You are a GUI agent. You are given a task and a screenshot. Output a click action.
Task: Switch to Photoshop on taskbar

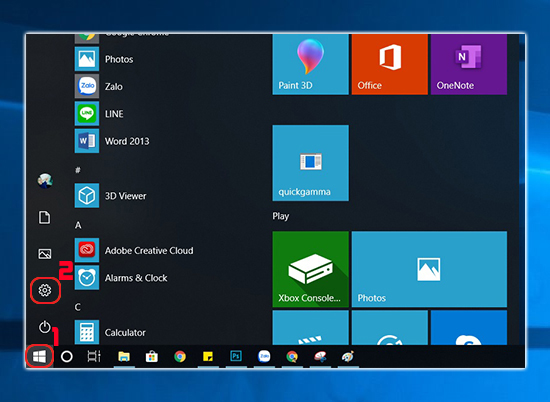[236, 357]
